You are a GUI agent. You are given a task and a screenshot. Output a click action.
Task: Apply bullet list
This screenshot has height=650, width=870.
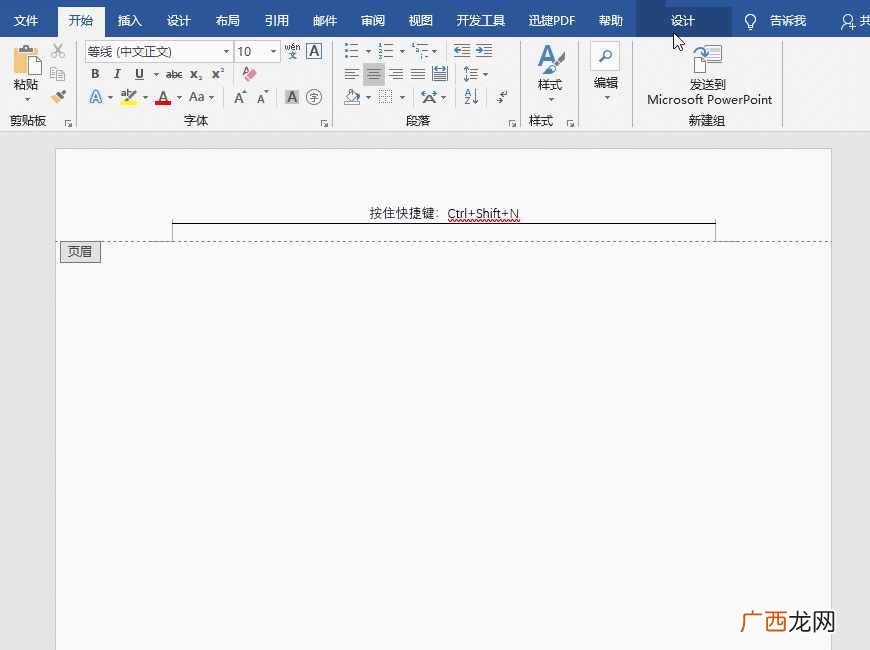tap(352, 51)
